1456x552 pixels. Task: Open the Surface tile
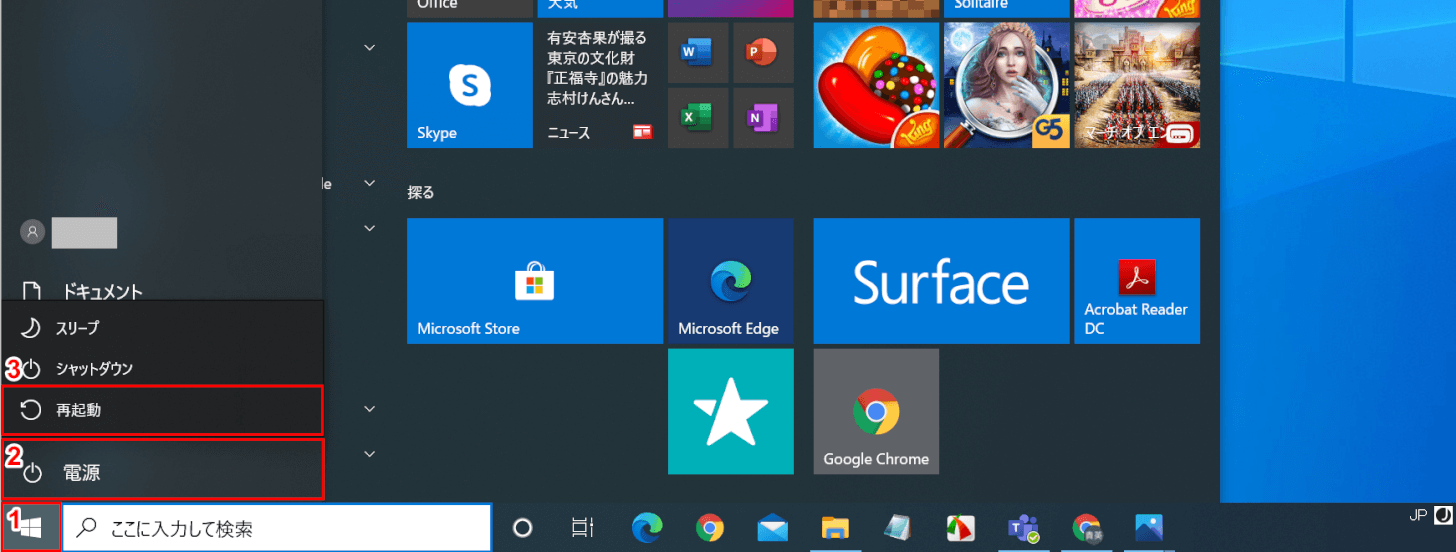coord(941,281)
